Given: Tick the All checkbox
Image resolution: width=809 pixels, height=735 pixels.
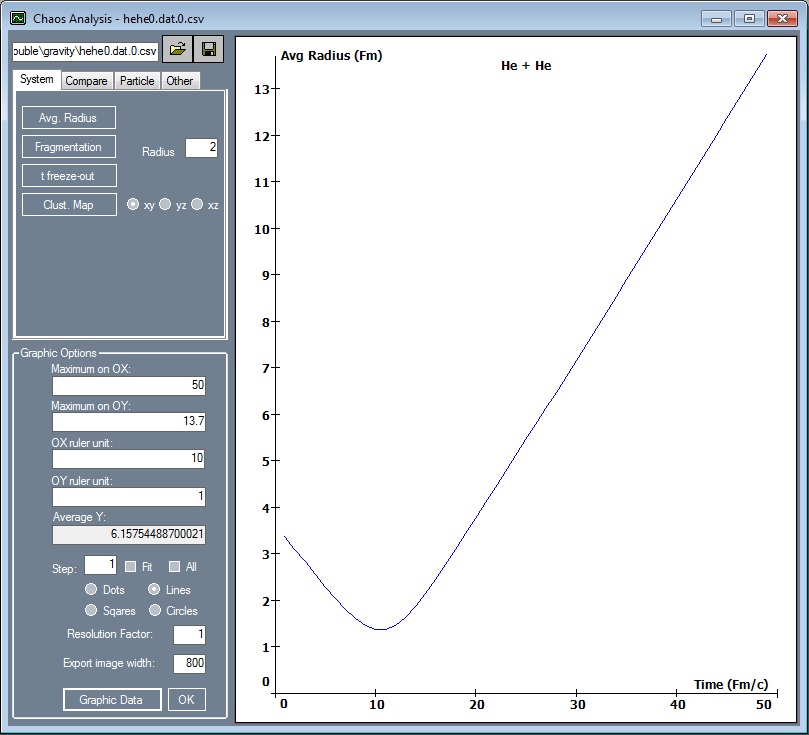Looking at the screenshot, I should [175, 566].
